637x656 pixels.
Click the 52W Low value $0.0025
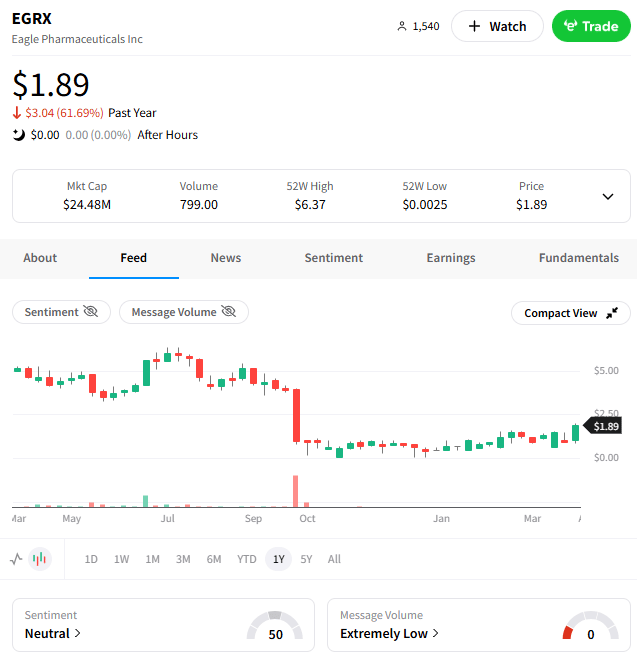(425, 205)
